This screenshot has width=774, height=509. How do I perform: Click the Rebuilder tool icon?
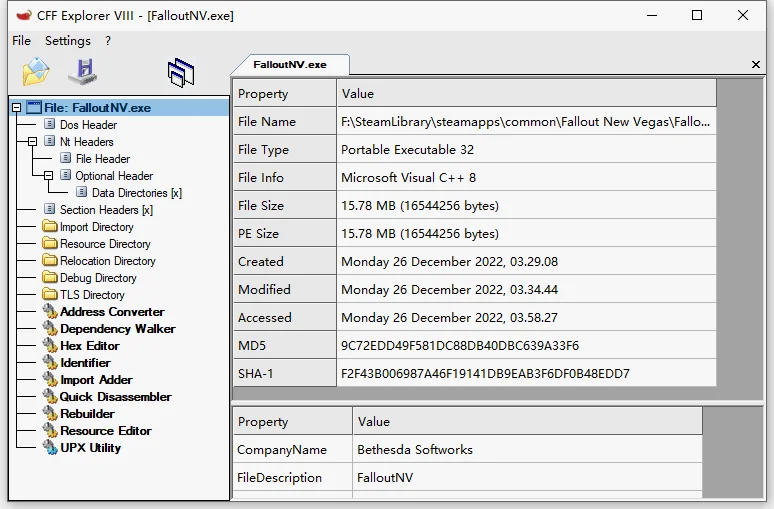coord(50,413)
